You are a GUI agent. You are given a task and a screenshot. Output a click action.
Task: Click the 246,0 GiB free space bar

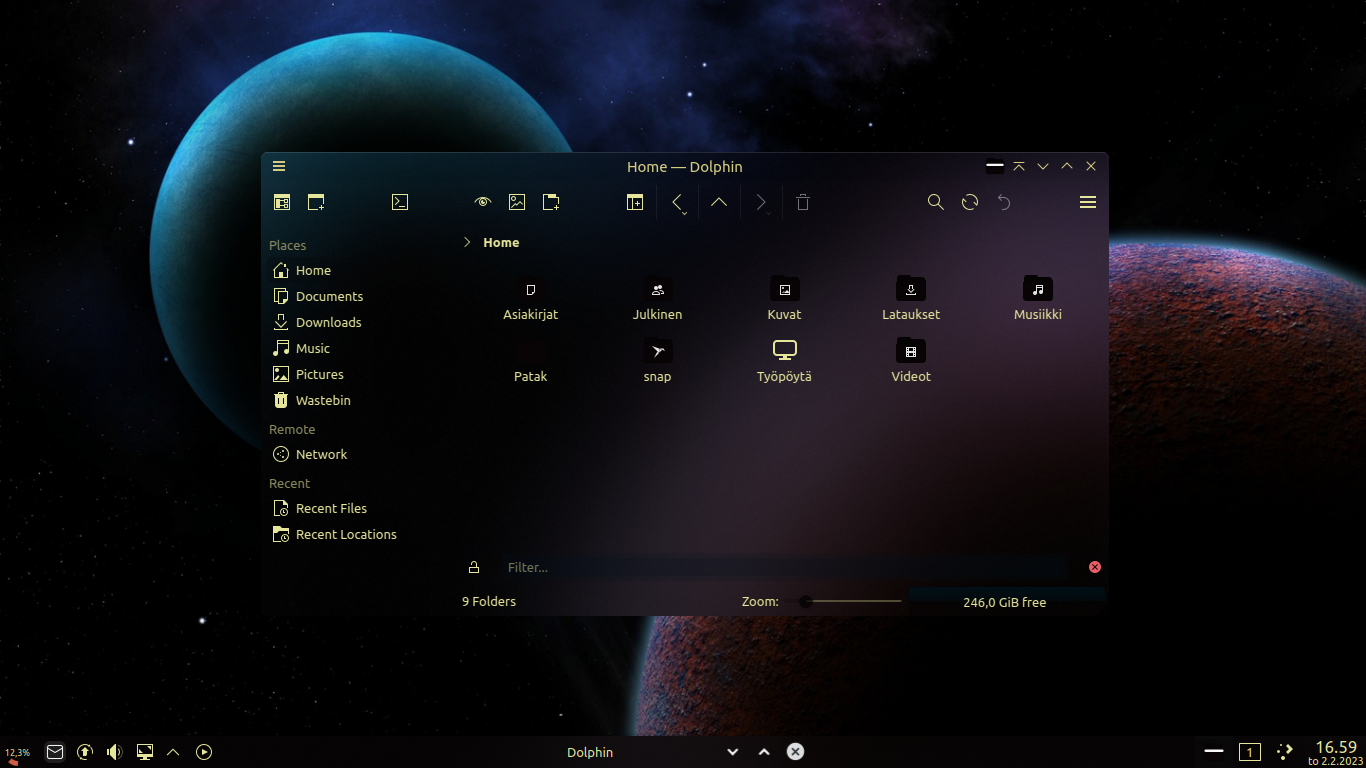pos(1005,602)
